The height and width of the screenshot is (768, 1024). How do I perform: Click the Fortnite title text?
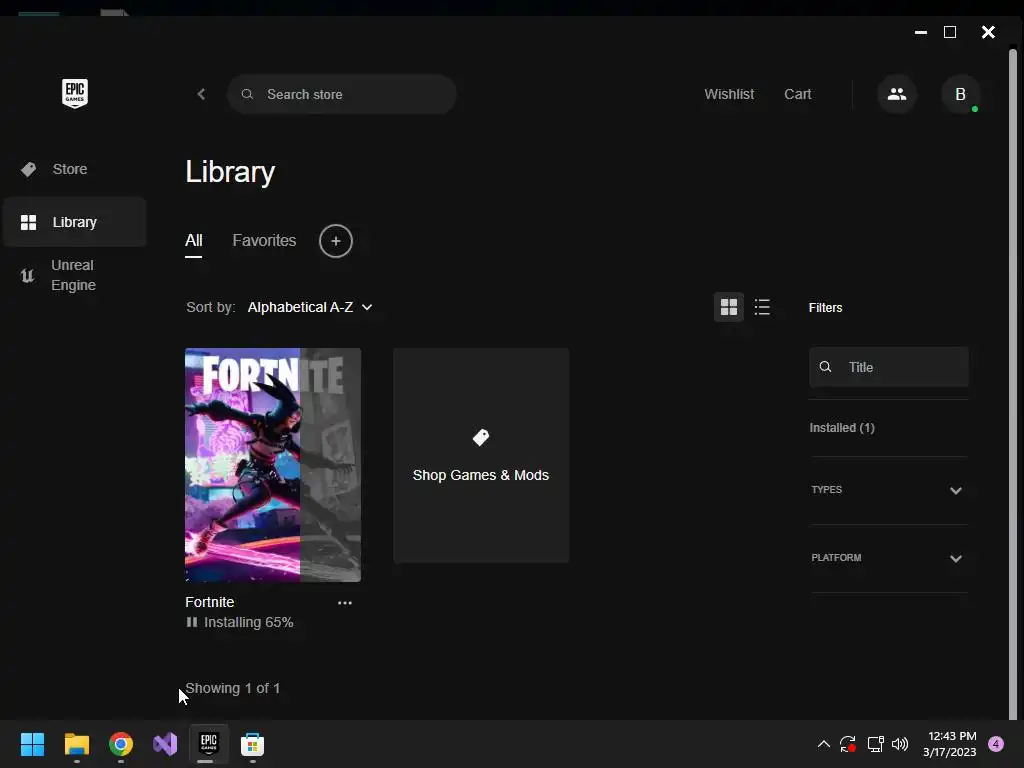coord(210,602)
